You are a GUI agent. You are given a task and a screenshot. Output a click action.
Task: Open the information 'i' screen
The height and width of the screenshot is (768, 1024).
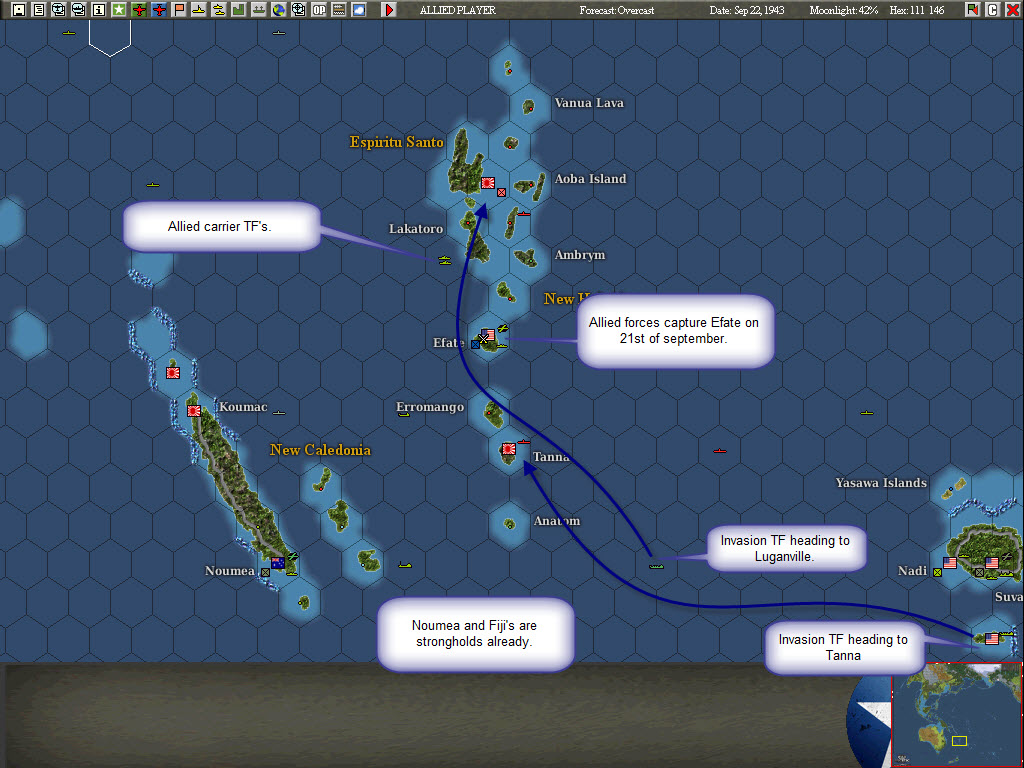pos(99,10)
